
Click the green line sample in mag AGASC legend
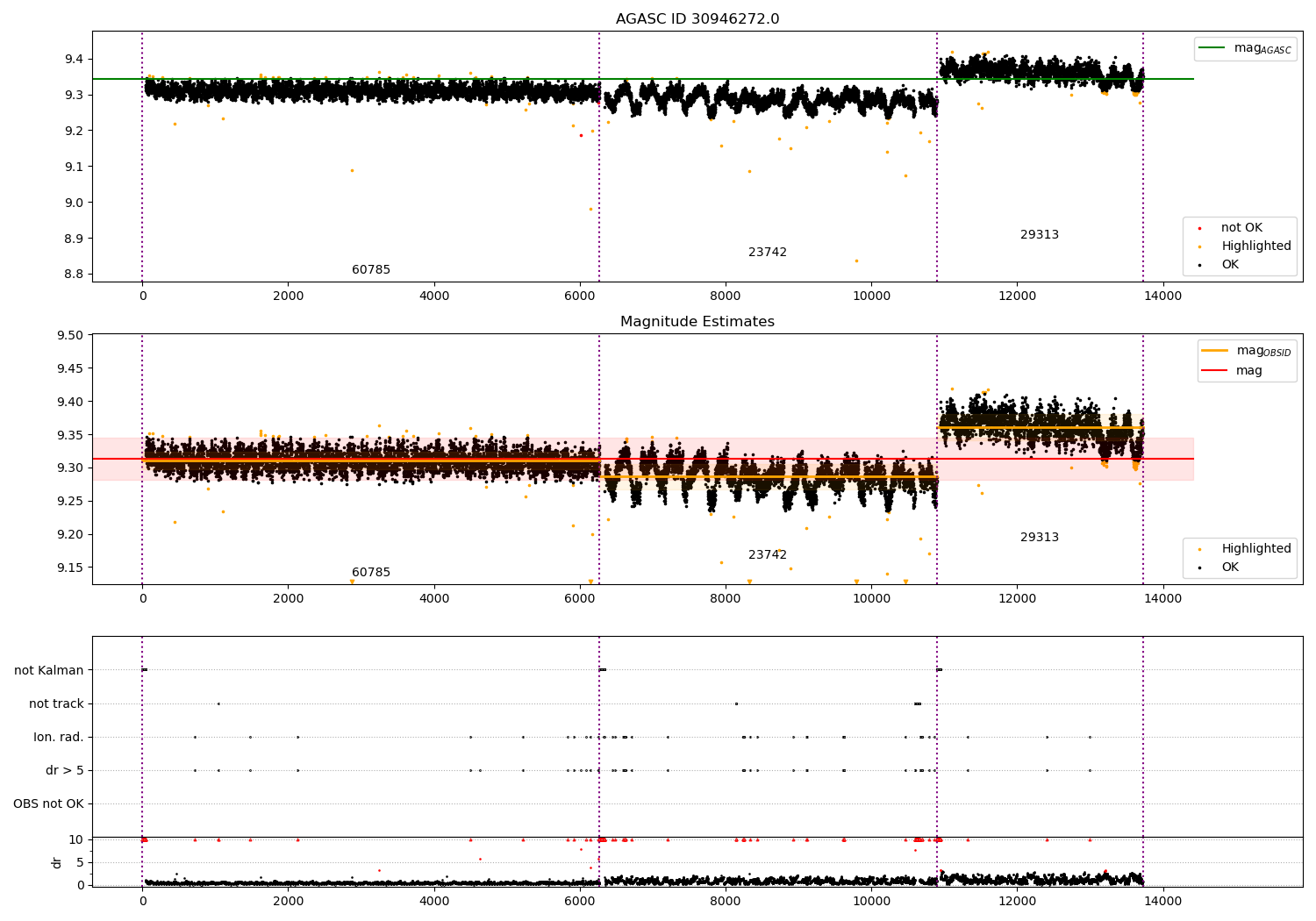[1212, 48]
